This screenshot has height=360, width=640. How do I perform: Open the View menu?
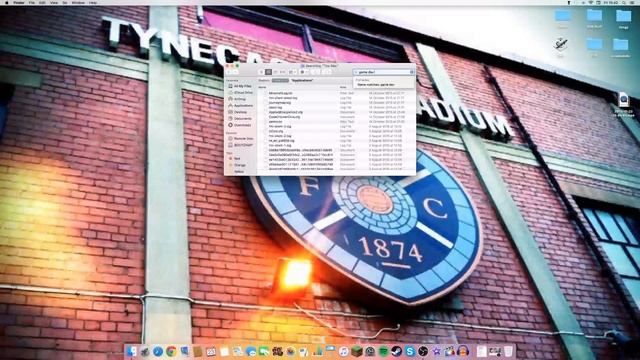[54, 2]
